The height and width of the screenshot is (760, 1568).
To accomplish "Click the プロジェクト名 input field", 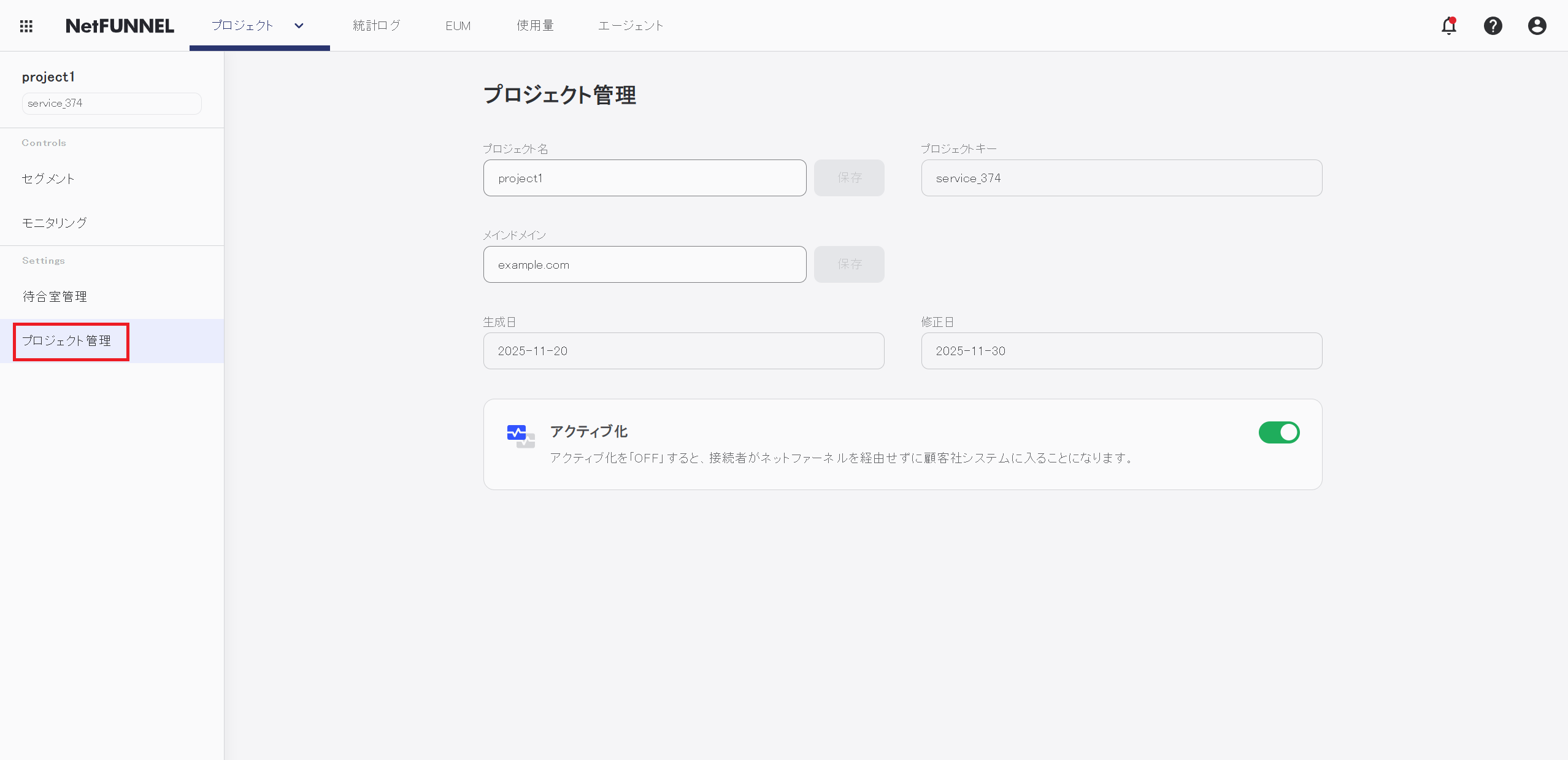I will pyautogui.click(x=644, y=178).
